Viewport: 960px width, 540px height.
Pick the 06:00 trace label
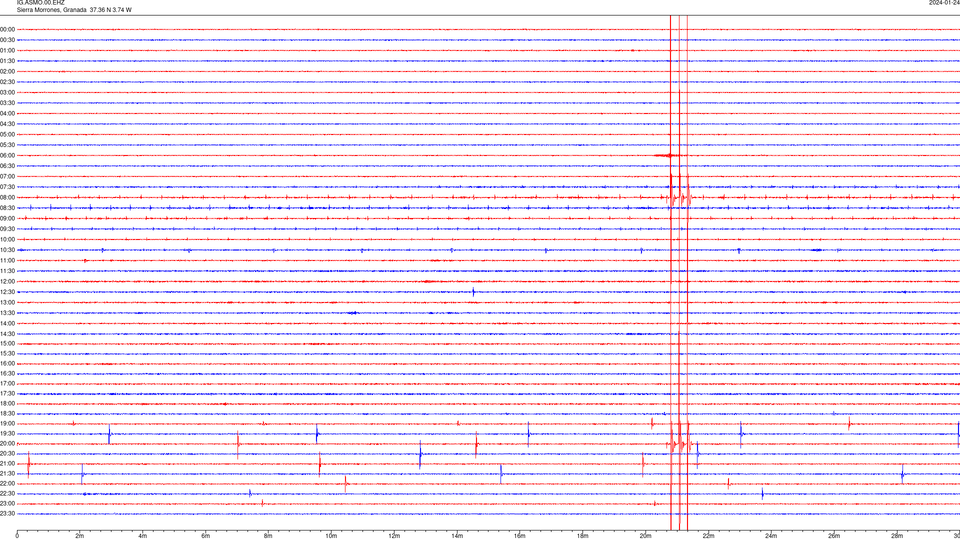pyautogui.click(x=7, y=156)
